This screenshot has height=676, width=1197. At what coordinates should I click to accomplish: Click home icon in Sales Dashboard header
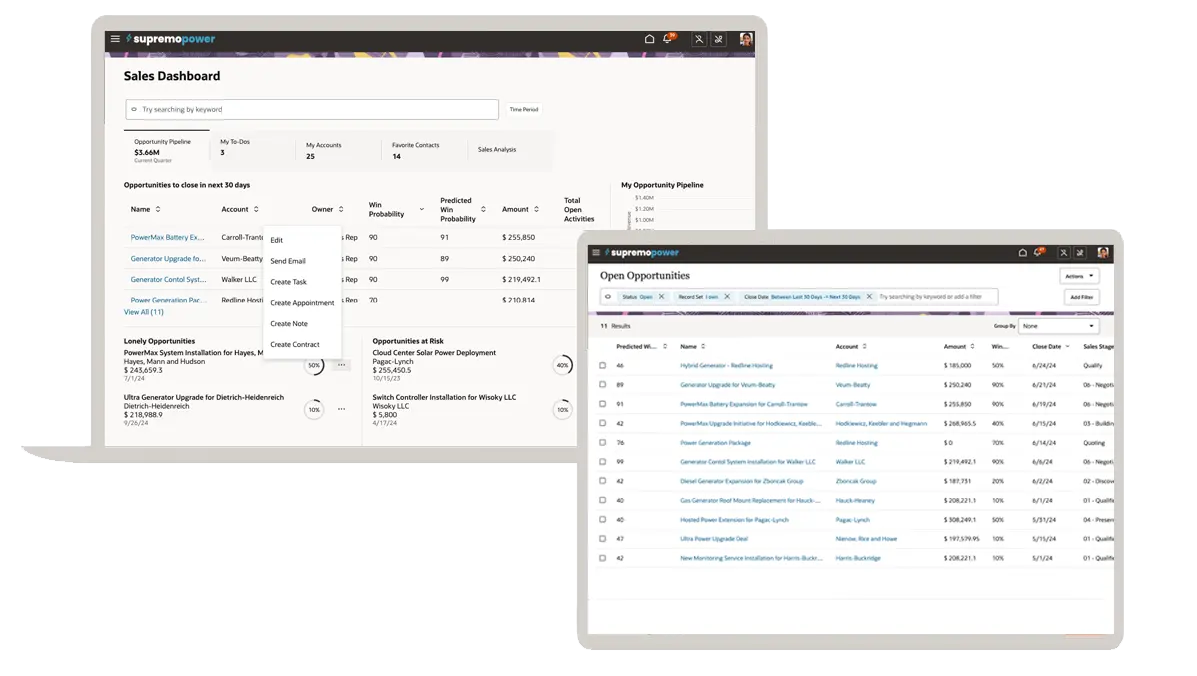click(649, 39)
